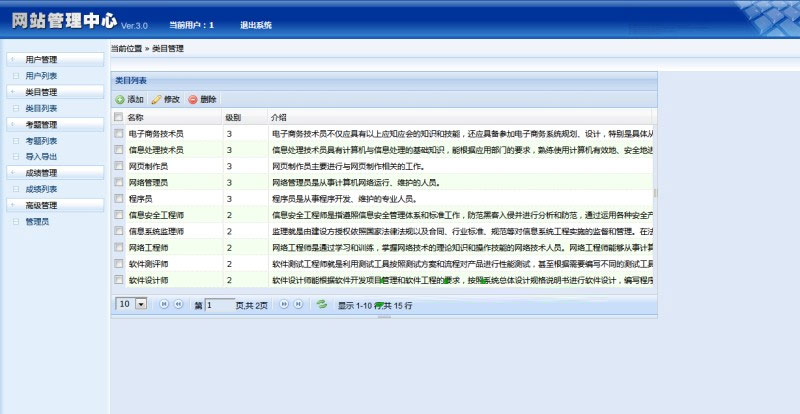
Task: Go to the previous page of results
Action: coord(179,303)
